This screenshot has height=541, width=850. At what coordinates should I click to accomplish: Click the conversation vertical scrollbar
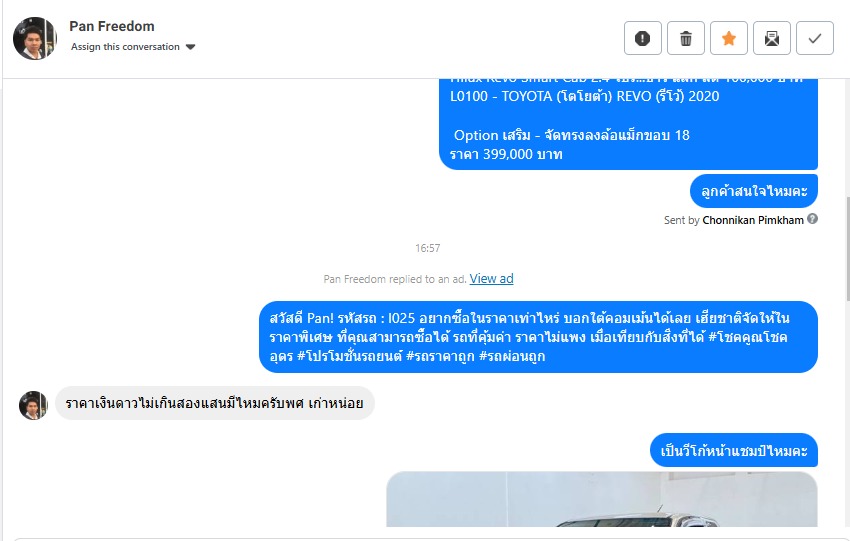pos(846,248)
